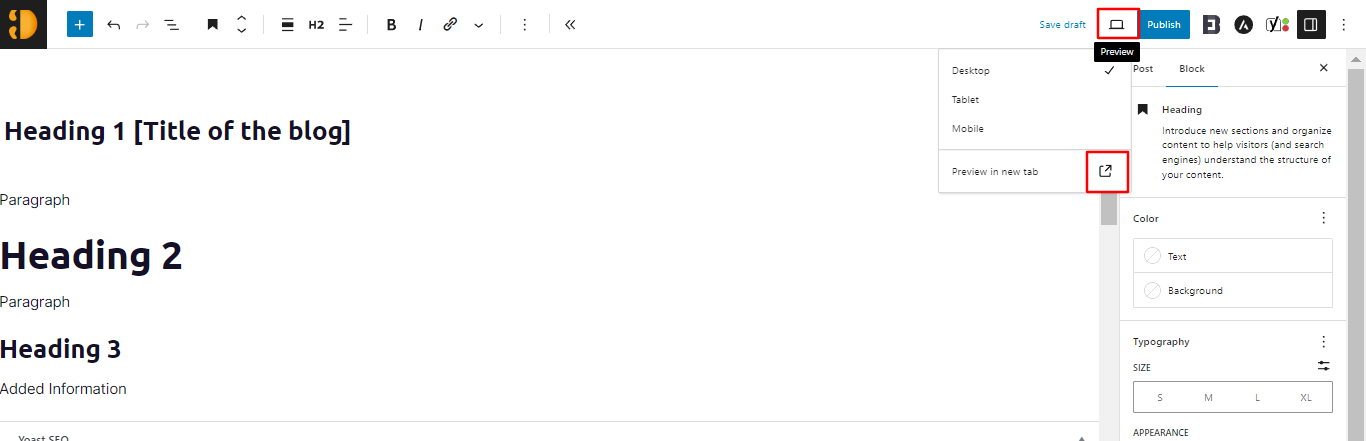Insert a link with the link icon
The width and height of the screenshot is (1366, 441).
(450, 24)
